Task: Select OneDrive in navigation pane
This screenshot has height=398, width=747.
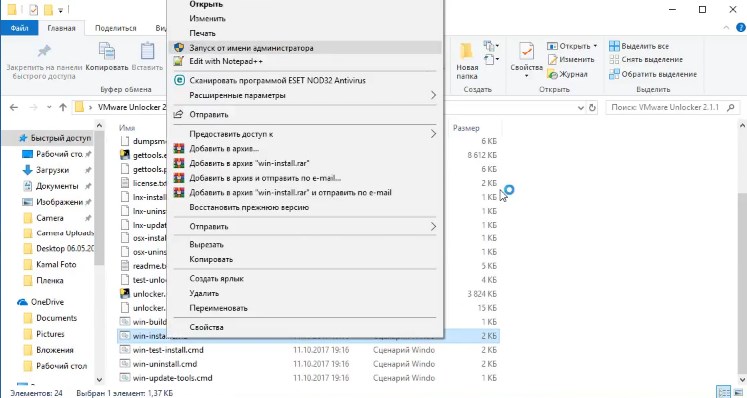Action: tap(47, 302)
